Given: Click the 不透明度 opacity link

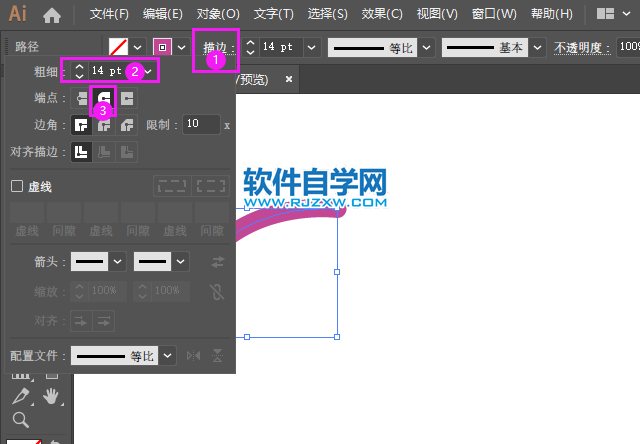Looking at the screenshot, I should point(582,48).
